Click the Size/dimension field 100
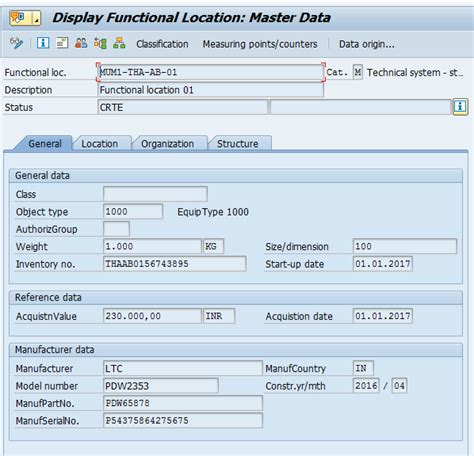This screenshot has width=474, height=456. click(x=405, y=246)
